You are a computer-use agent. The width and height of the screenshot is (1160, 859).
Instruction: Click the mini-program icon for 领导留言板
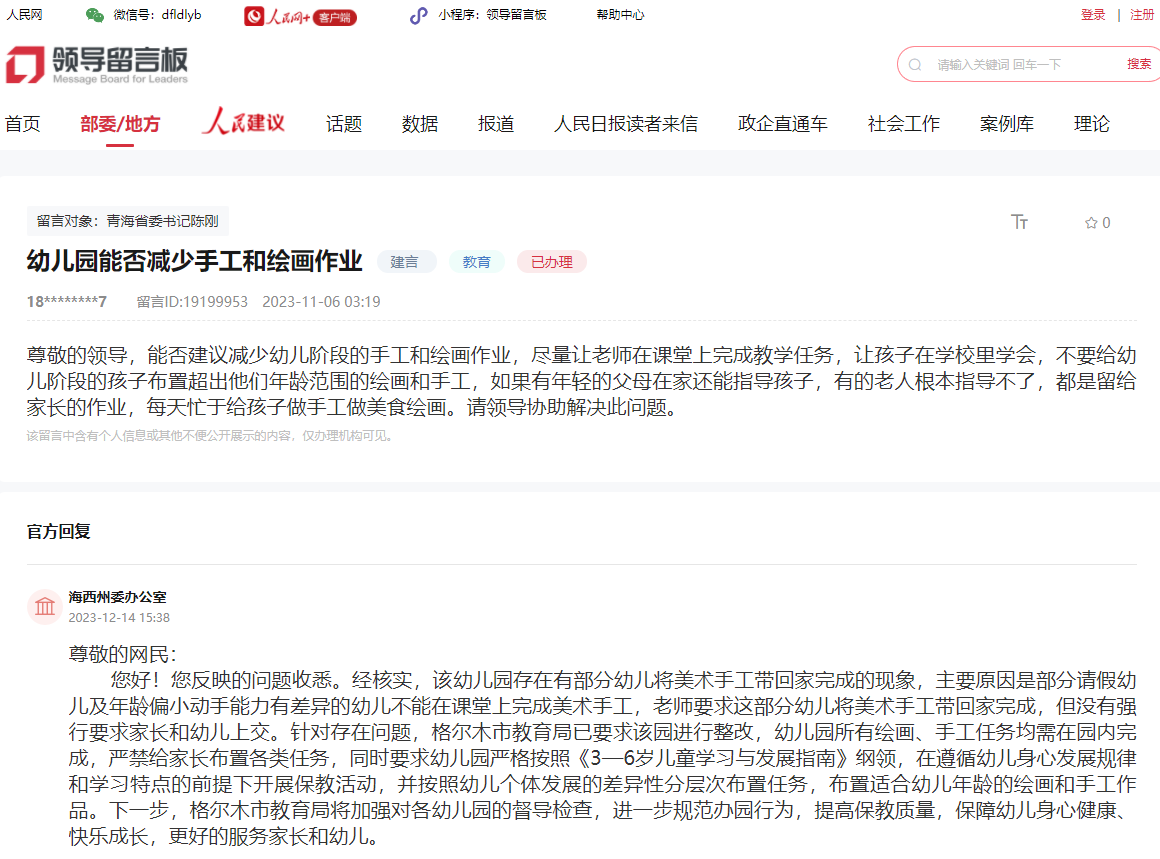[x=418, y=15]
